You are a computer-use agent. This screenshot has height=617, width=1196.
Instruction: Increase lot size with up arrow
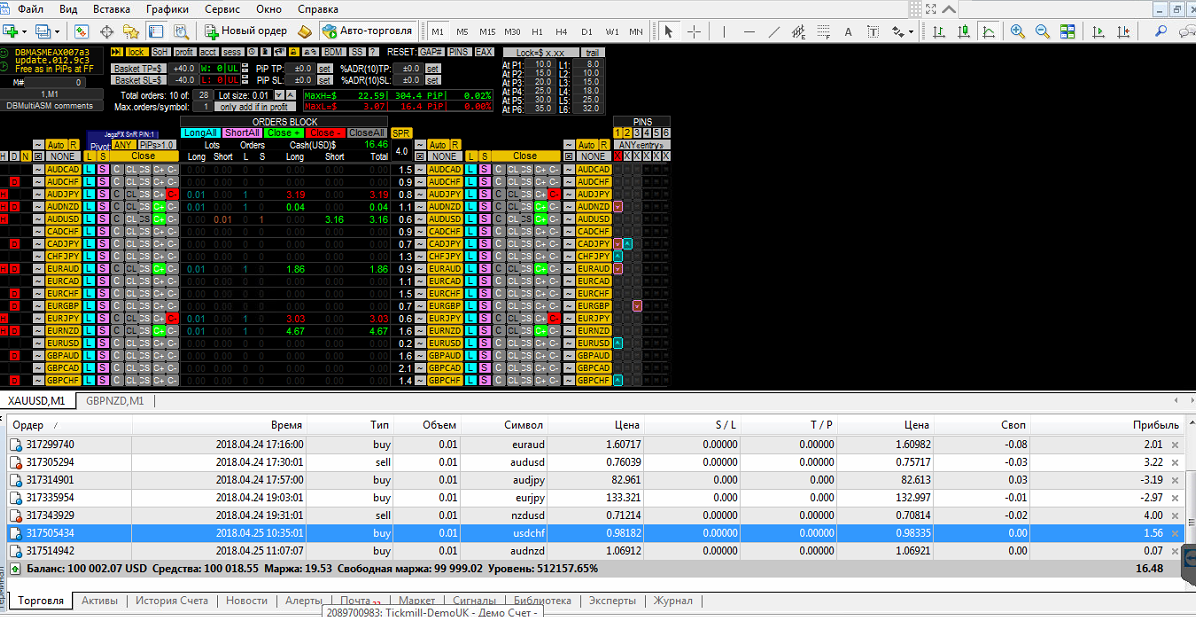[x=291, y=95]
